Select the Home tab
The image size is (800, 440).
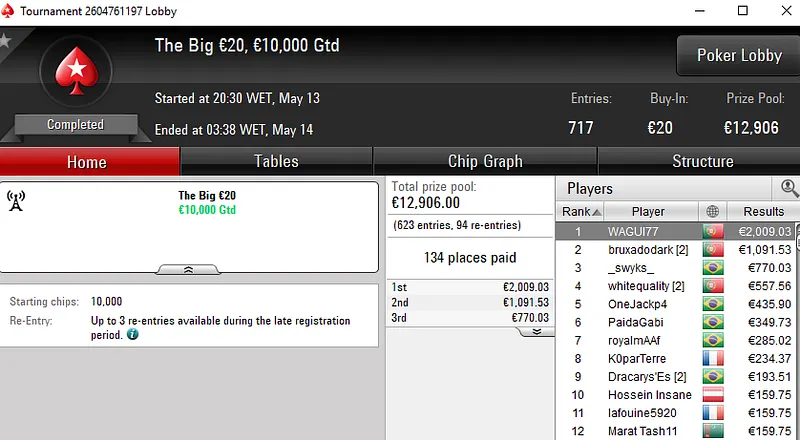tap(87, 161)
